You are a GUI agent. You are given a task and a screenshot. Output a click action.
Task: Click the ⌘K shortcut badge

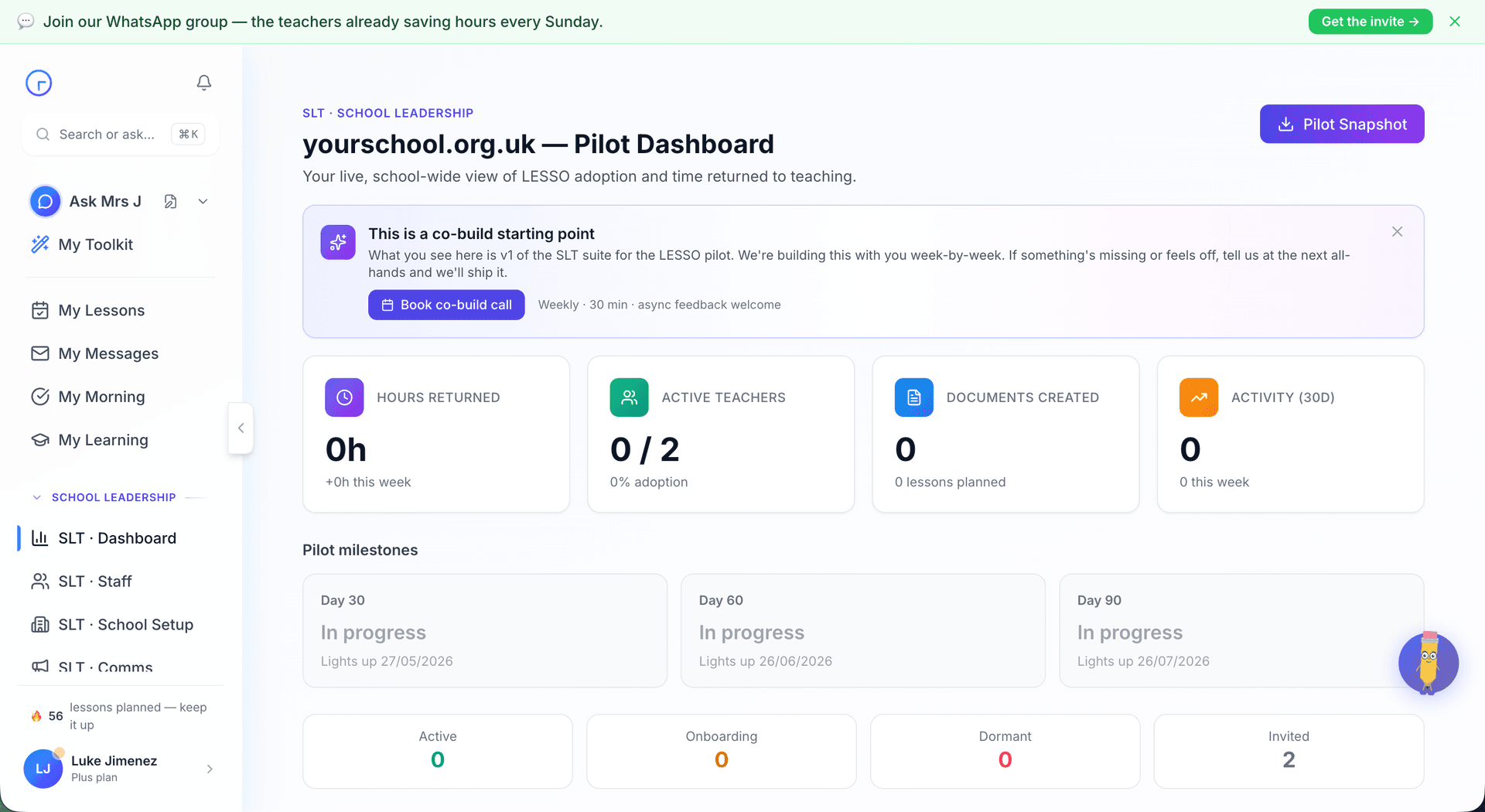click(x=188, y=135)
